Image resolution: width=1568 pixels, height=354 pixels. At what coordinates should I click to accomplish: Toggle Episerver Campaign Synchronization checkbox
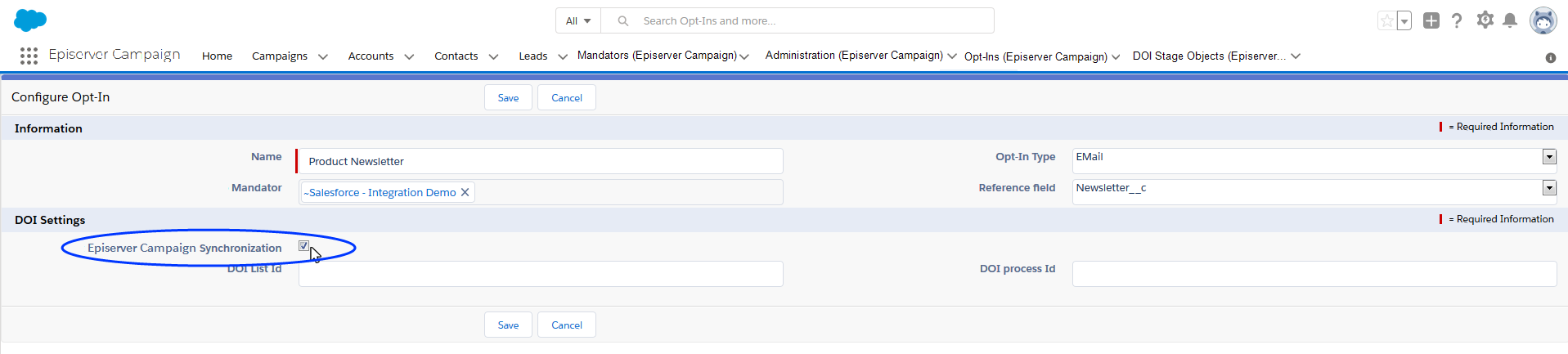click(303, 245)
